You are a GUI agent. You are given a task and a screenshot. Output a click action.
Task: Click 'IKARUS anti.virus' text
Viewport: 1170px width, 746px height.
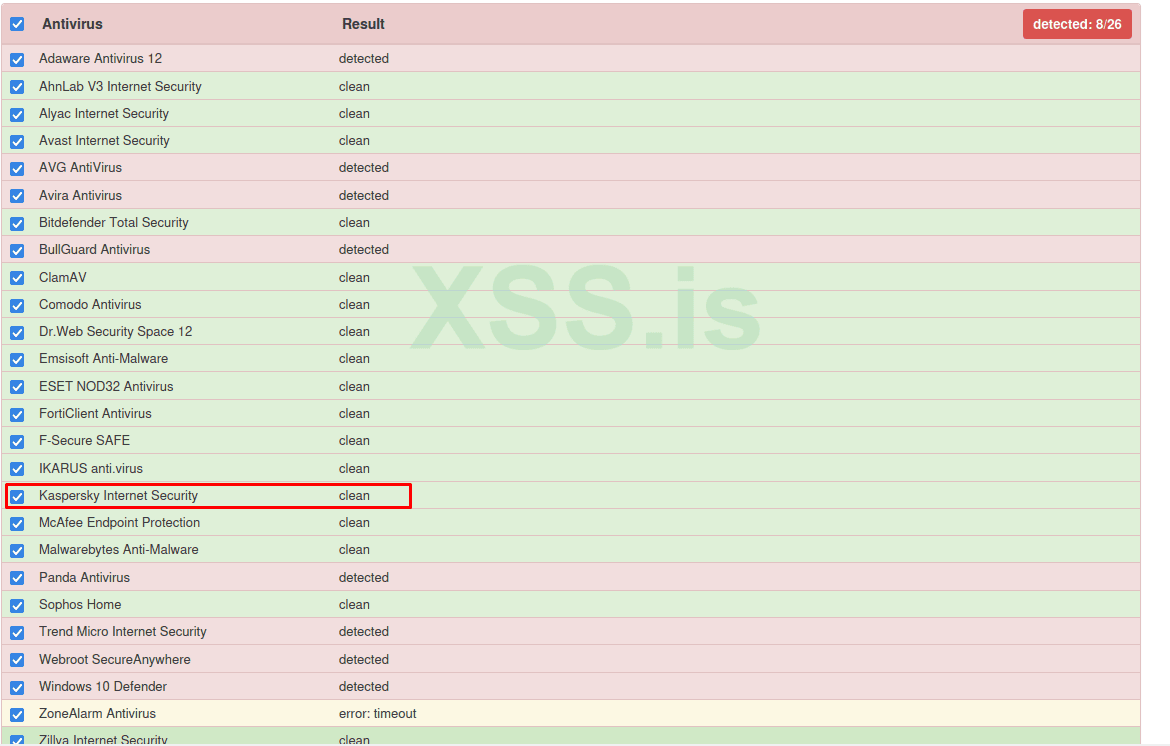point(91,468)
